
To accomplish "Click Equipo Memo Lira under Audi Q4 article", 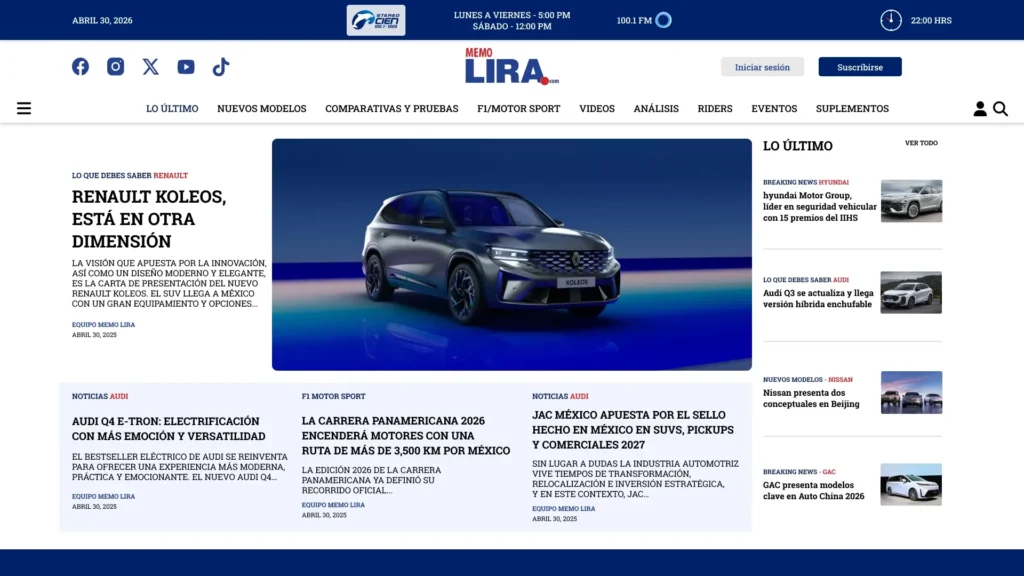I will 103,496.
